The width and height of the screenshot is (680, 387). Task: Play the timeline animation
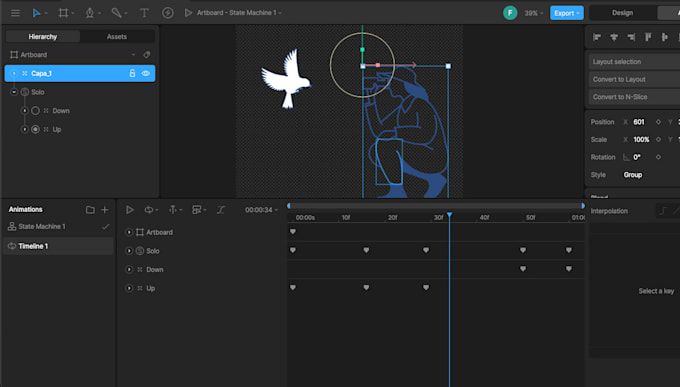[x=129, y=210]
